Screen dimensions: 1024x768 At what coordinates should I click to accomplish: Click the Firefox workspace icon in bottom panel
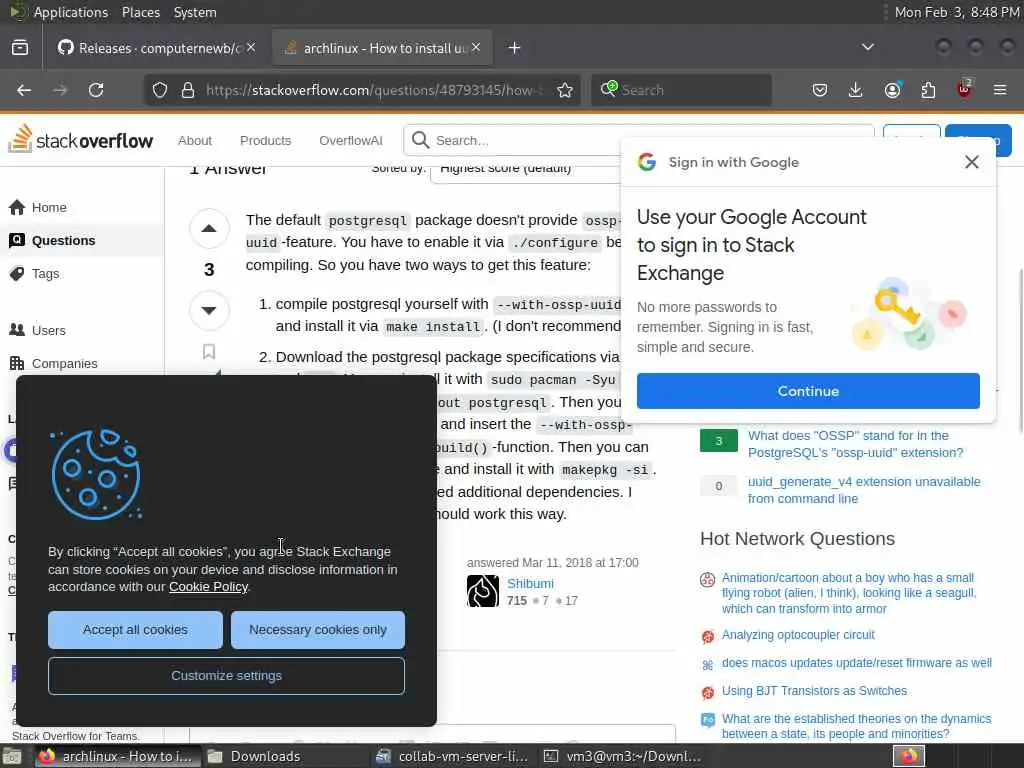(909, 756)
